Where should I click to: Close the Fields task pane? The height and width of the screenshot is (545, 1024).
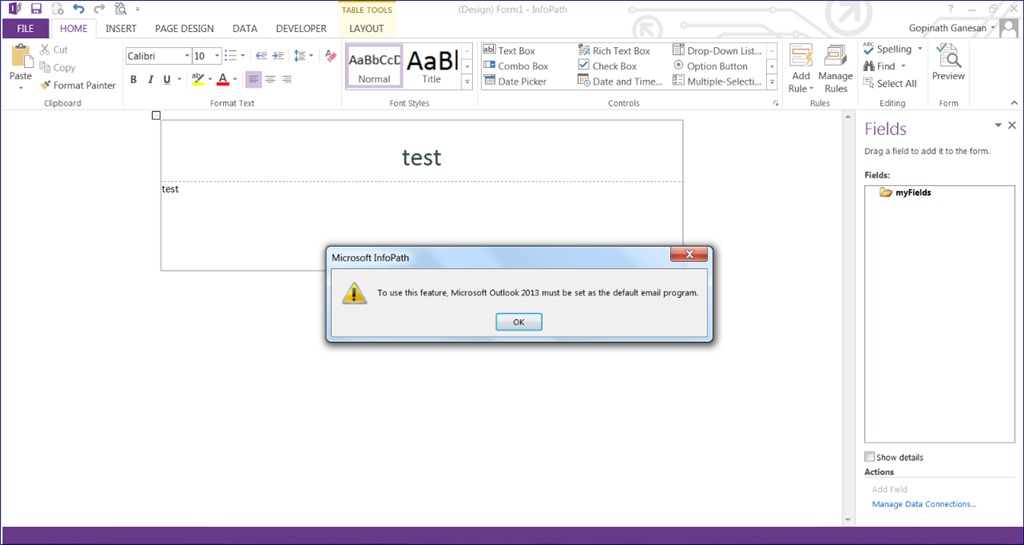[1012, 125]
